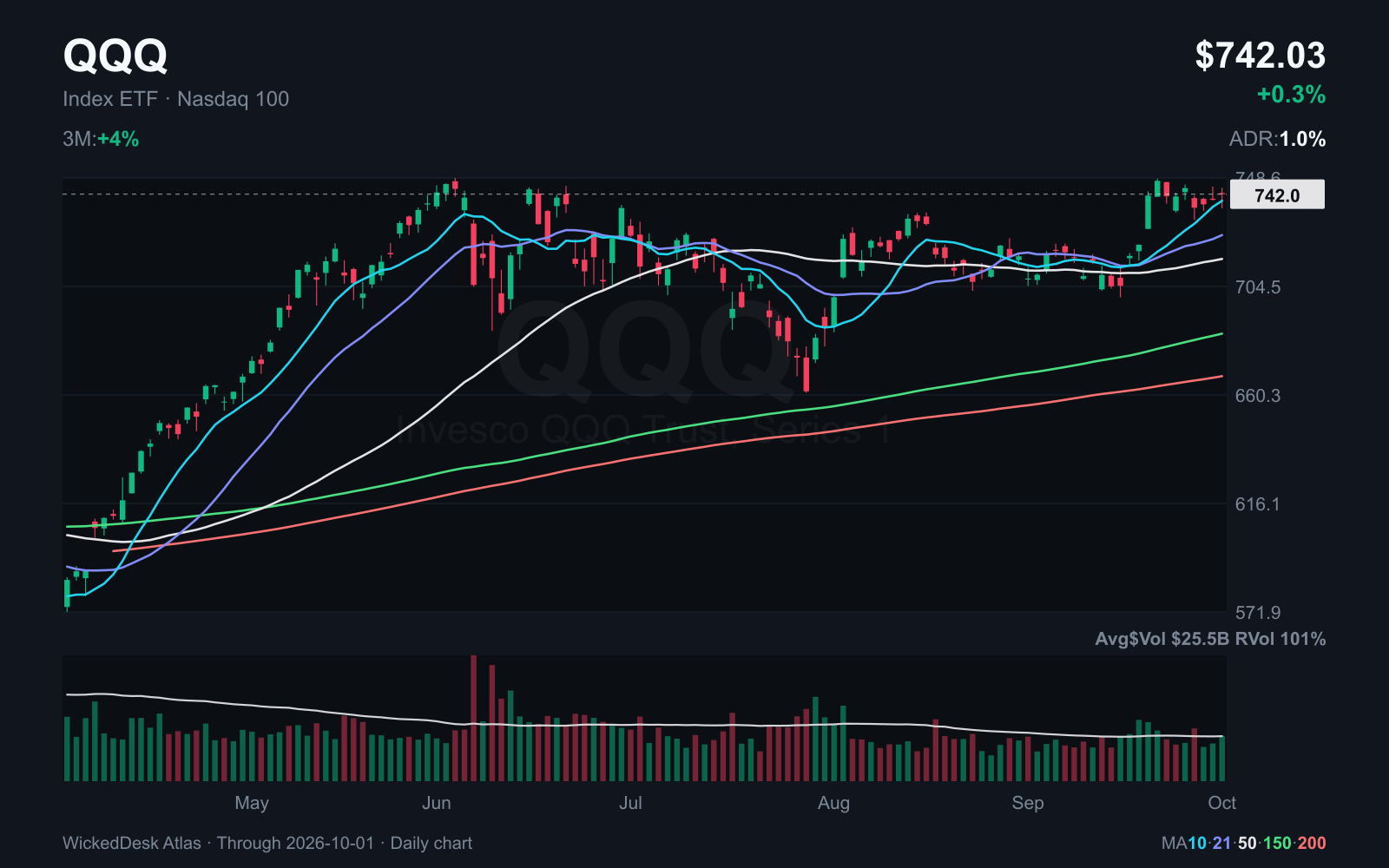Click the 571.9 price axis label
The height and width of the screenshot is (868, 1389).
point(1257,613)
